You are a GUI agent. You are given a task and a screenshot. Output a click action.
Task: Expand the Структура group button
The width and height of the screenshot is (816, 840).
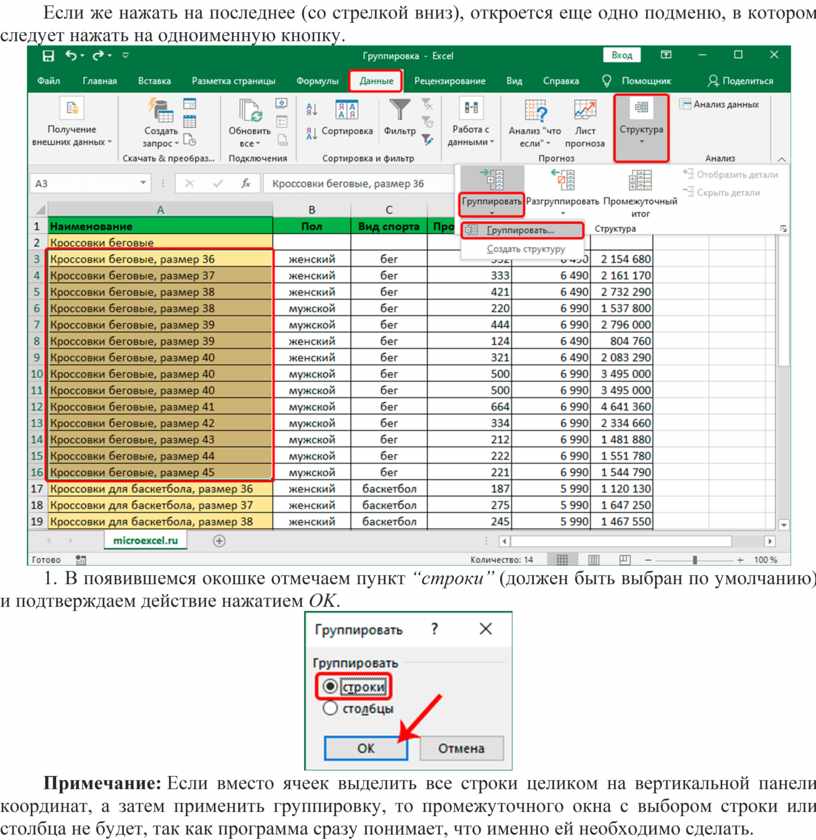(641, 128)
